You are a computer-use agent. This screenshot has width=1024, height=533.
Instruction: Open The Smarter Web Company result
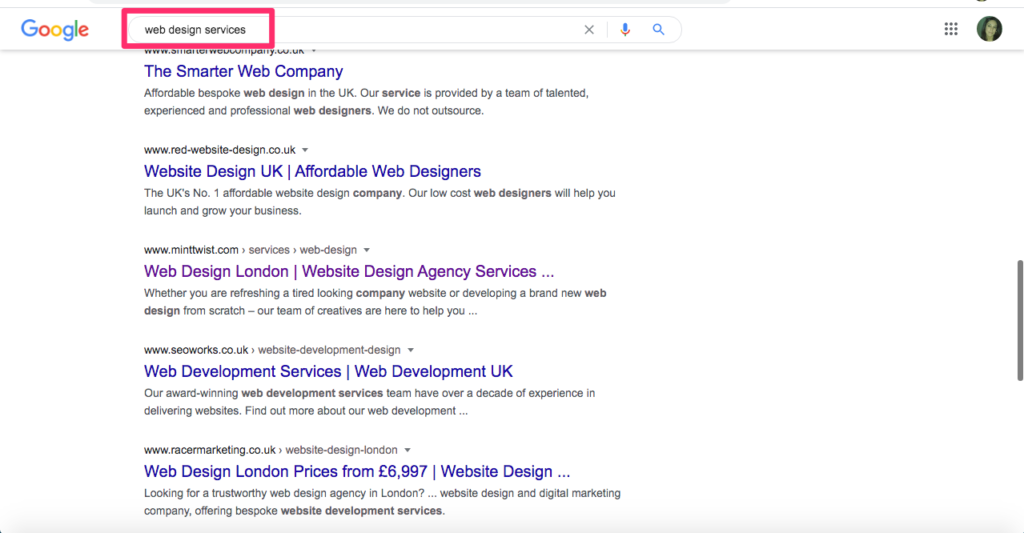coord(244,71)
